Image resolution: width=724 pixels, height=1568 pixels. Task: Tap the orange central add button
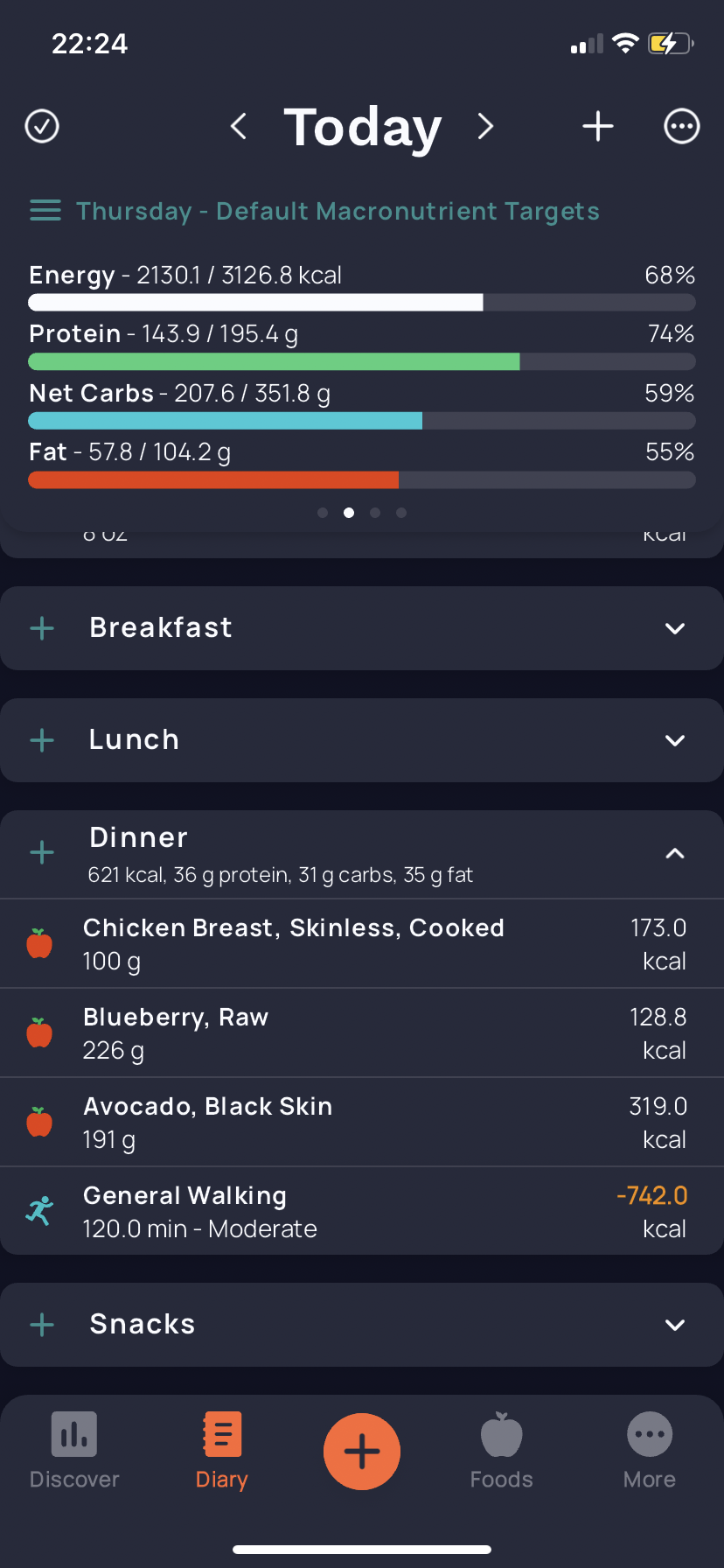pyautogui.click(x=362, y=1452)
